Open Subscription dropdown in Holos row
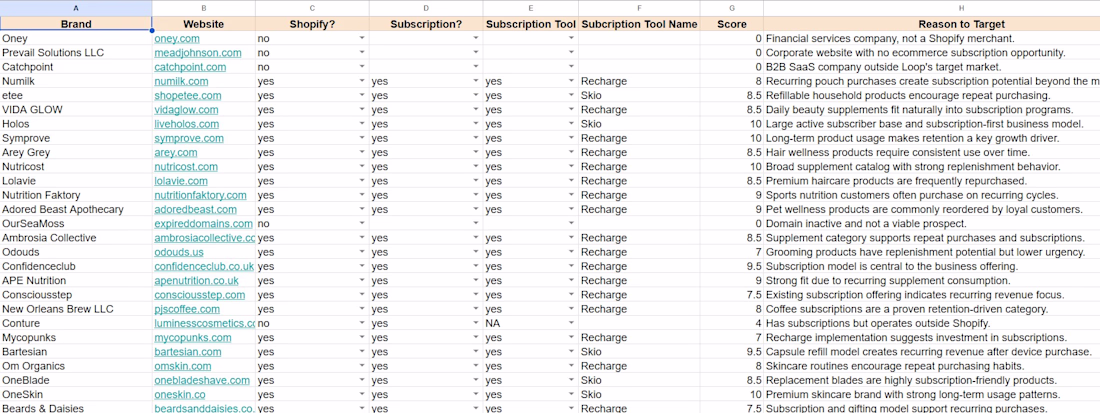Screen dimensions: 1100x413 click(x=476, y=124)
